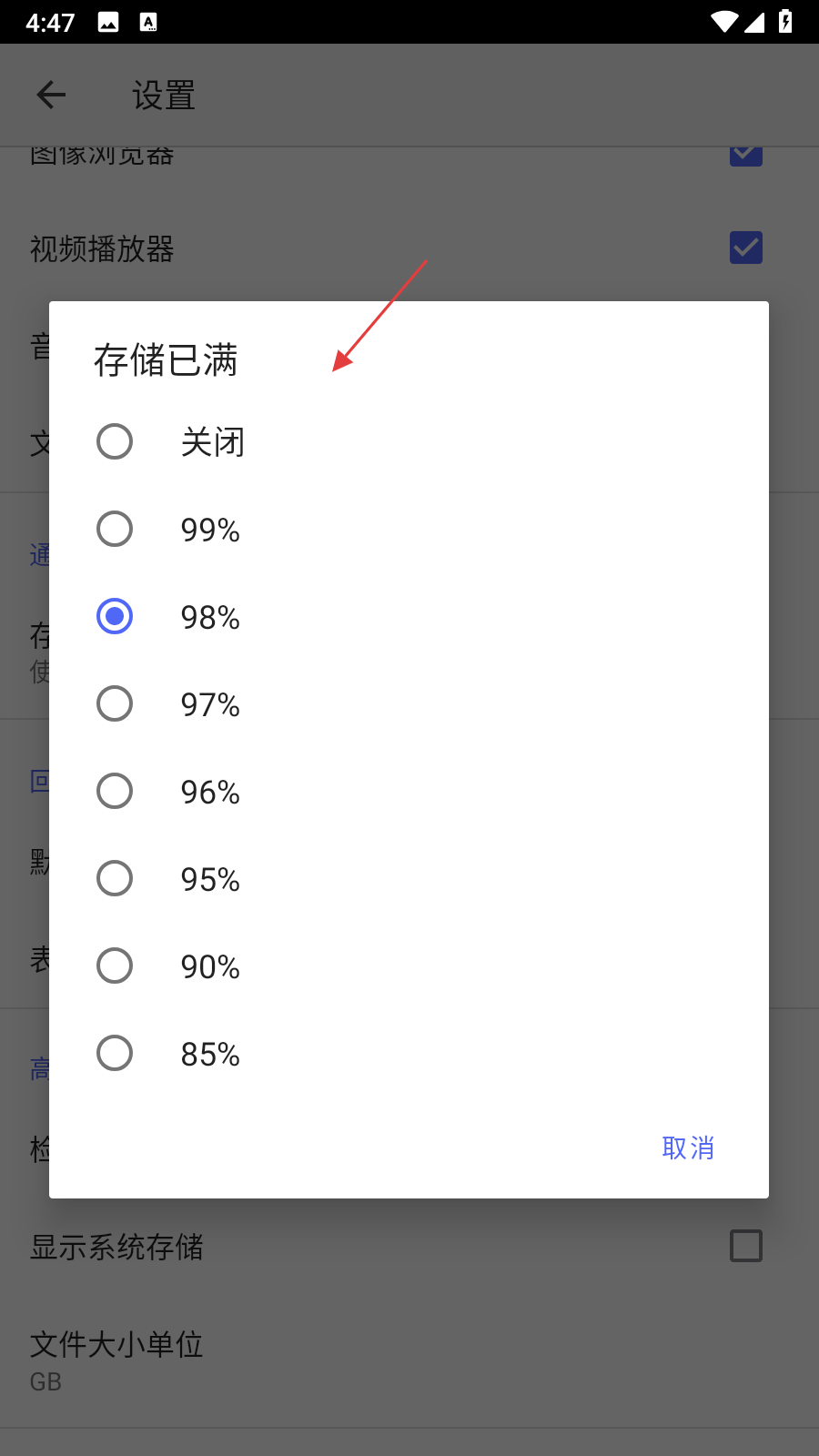This screenshot has width=819, height=1456.
Task: Pick the 85% storage threshold
Action: 115,1054
